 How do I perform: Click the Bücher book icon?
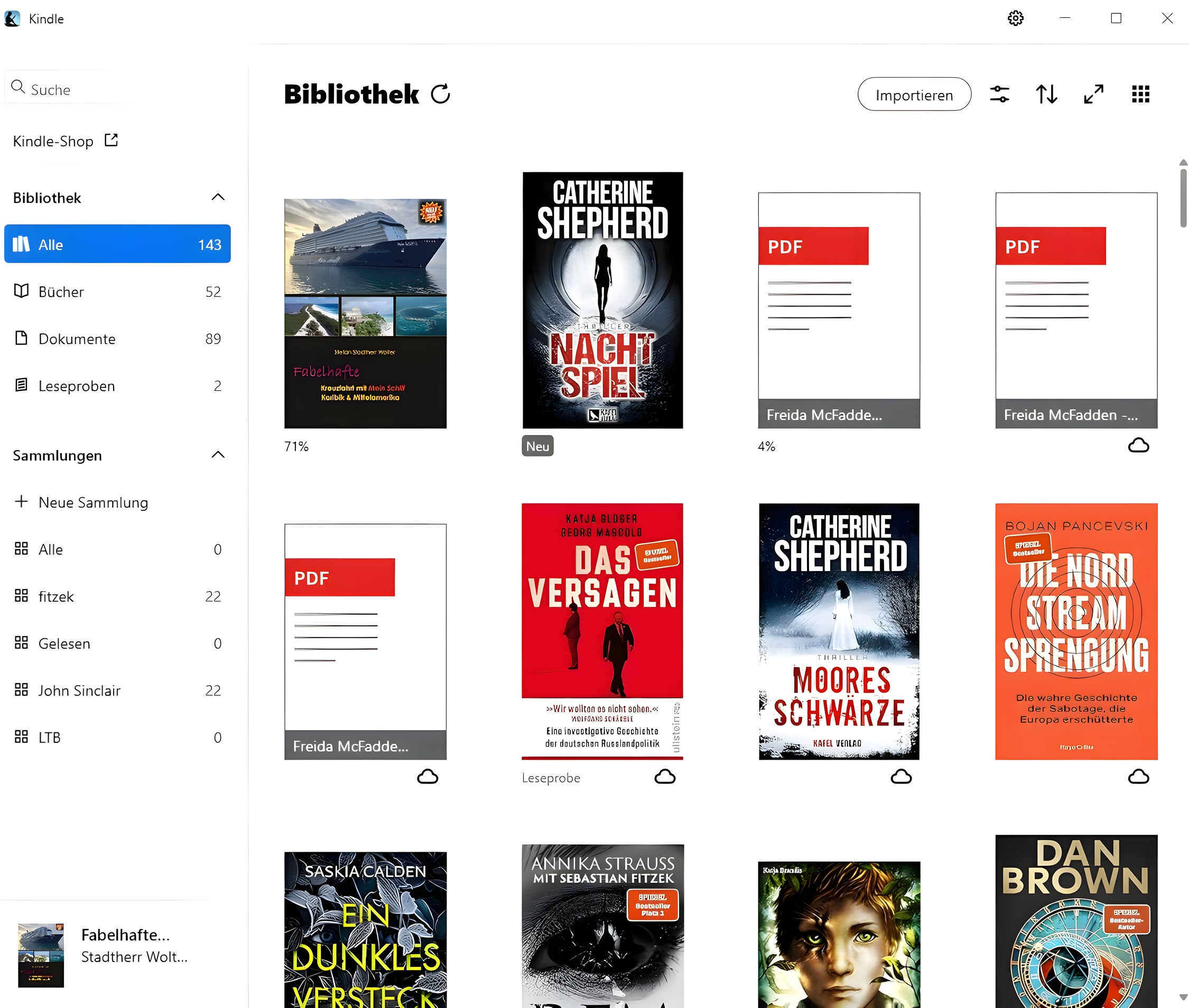[21, 291]
